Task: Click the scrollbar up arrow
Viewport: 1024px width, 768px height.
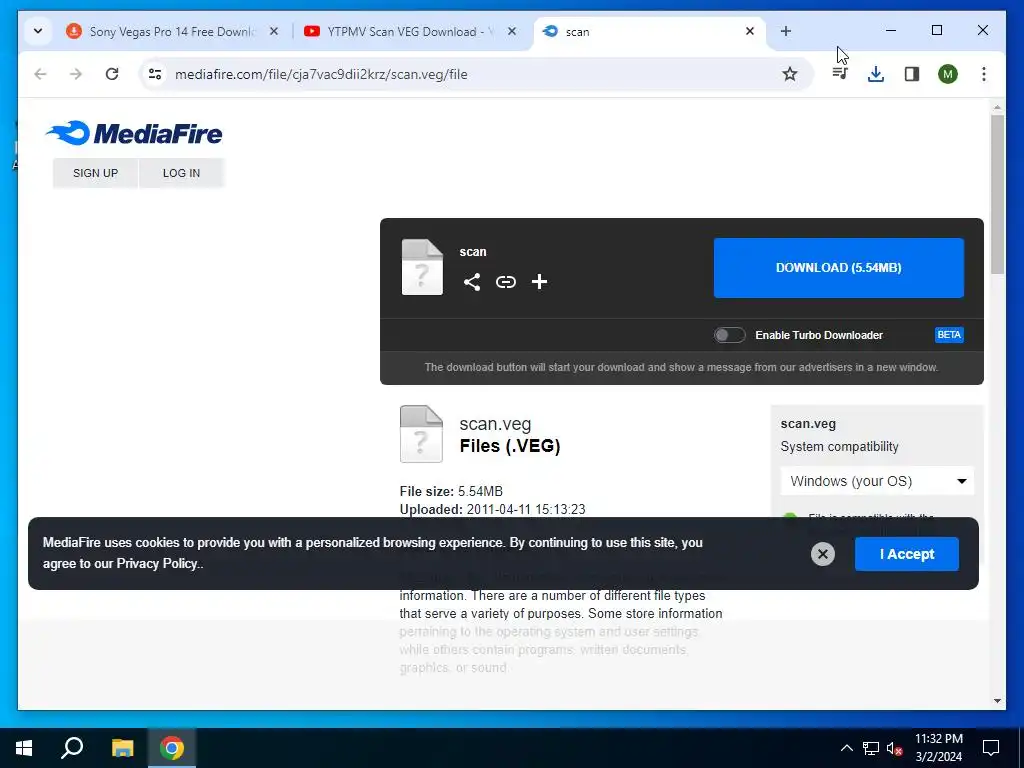Action: 997,106
